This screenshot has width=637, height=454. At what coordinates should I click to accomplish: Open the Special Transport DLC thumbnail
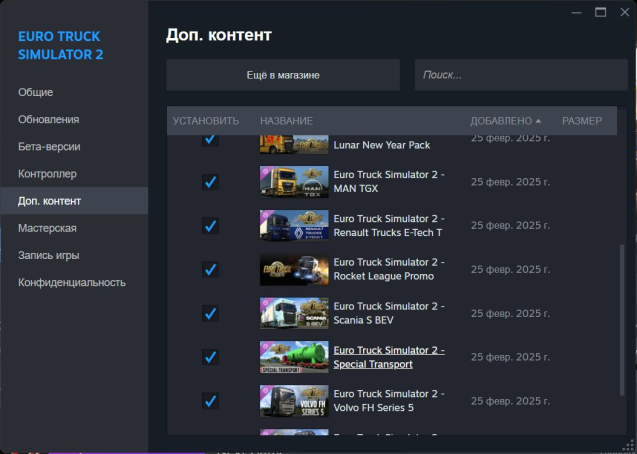tap(294, 357)
